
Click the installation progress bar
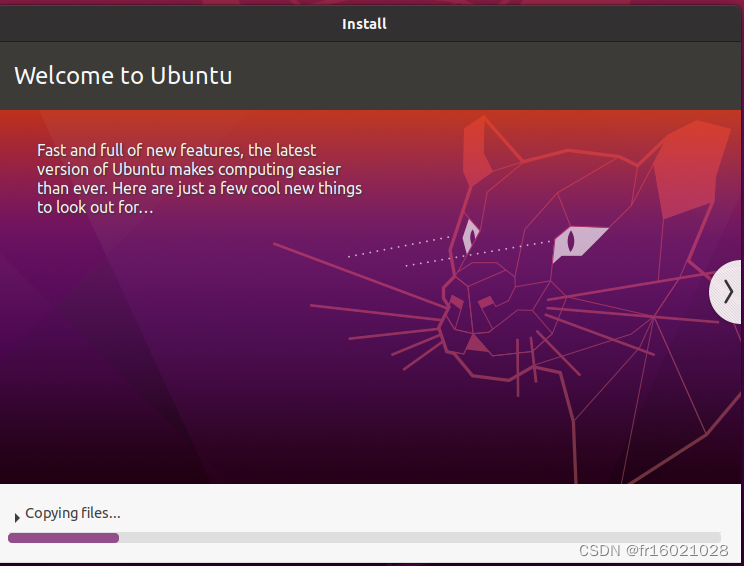[x=364, y=538]
